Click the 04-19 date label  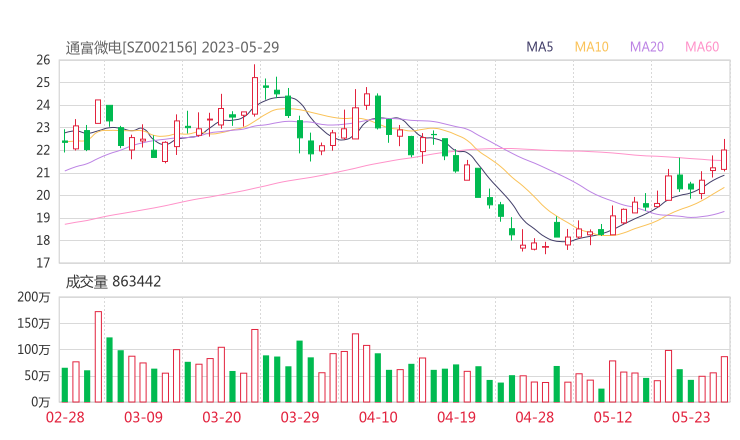[x=456, y=417]
